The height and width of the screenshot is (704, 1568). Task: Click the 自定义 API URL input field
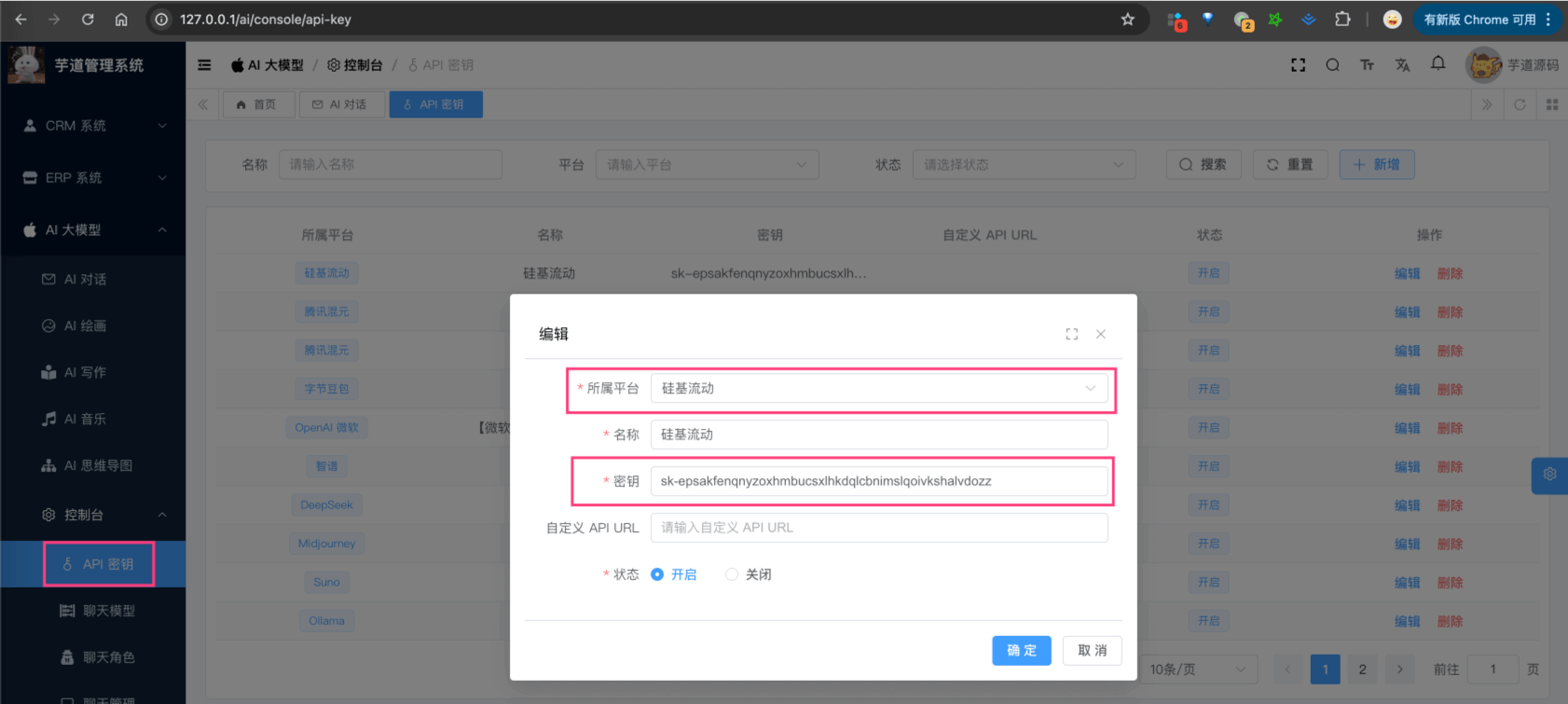(x=878, y=528)
